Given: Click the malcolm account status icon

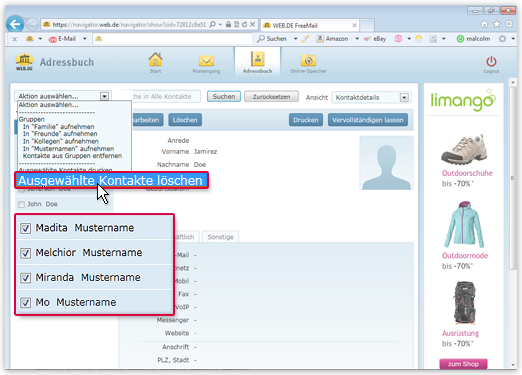Looking at the screenshot, I should (460, 39).
